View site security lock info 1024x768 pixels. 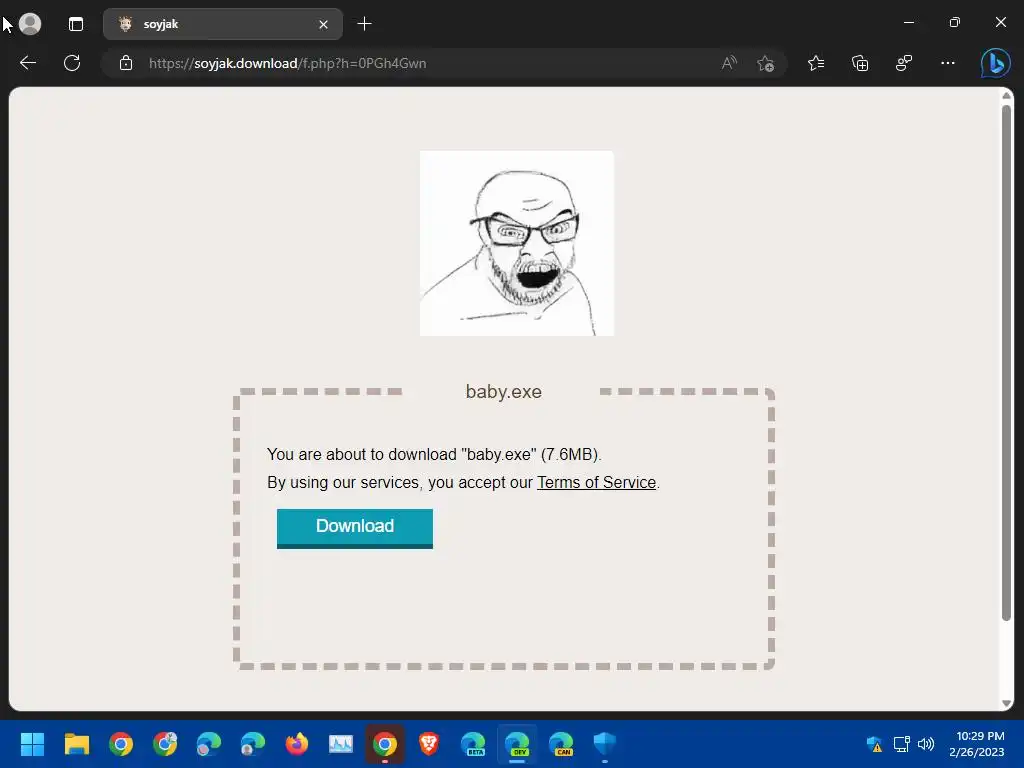click(126, 63)
